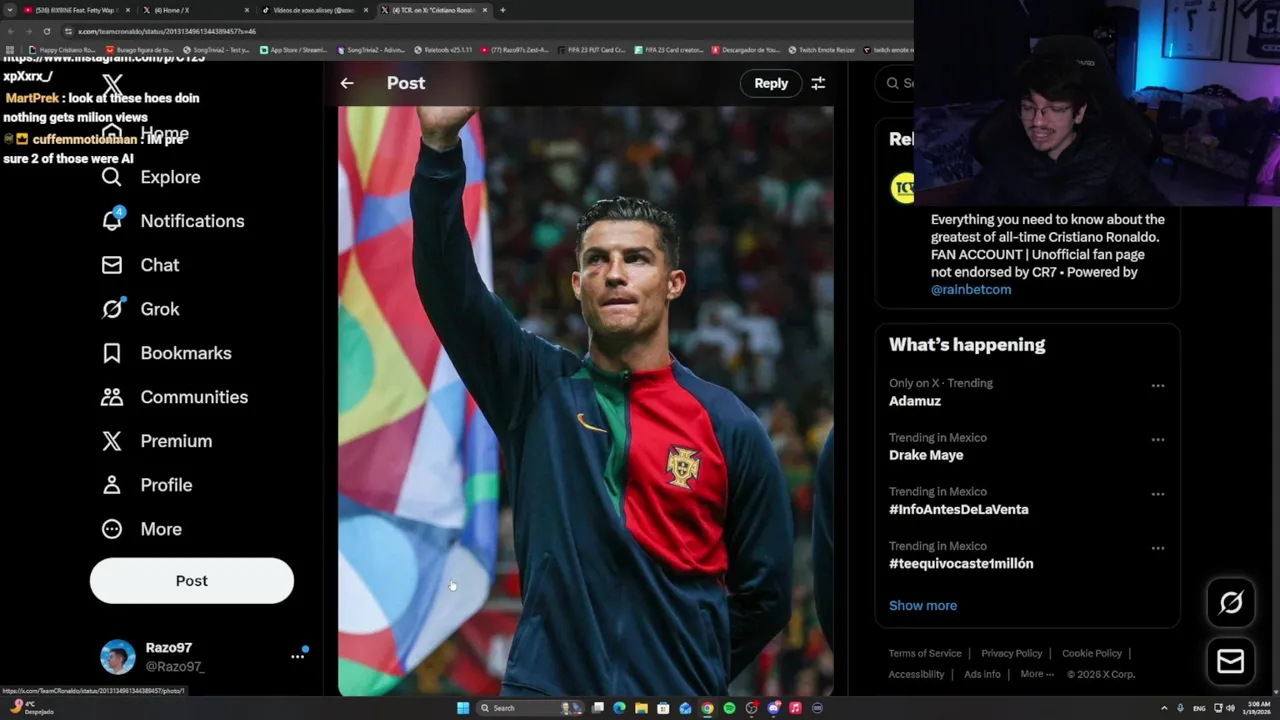Open Discord from the taskbar
Image resolution: width=1280 pixels, height=720 pixels.
pyautogui.click(x=773, y=708)
